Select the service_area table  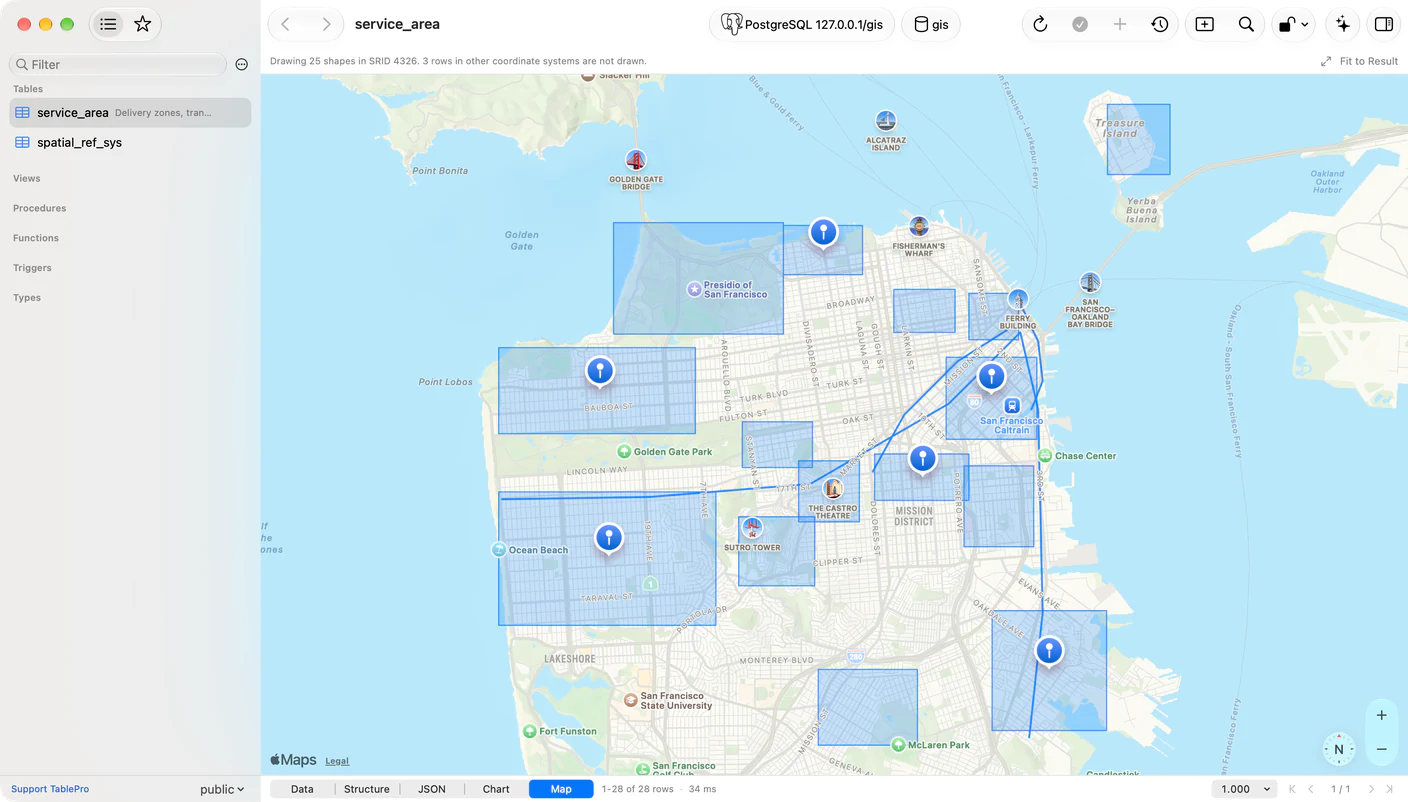(x=130, y=113)
